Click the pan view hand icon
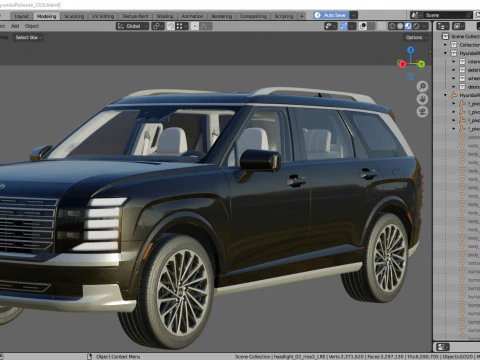This screenshot has width=480, height=360. click(x=422, y=99)
